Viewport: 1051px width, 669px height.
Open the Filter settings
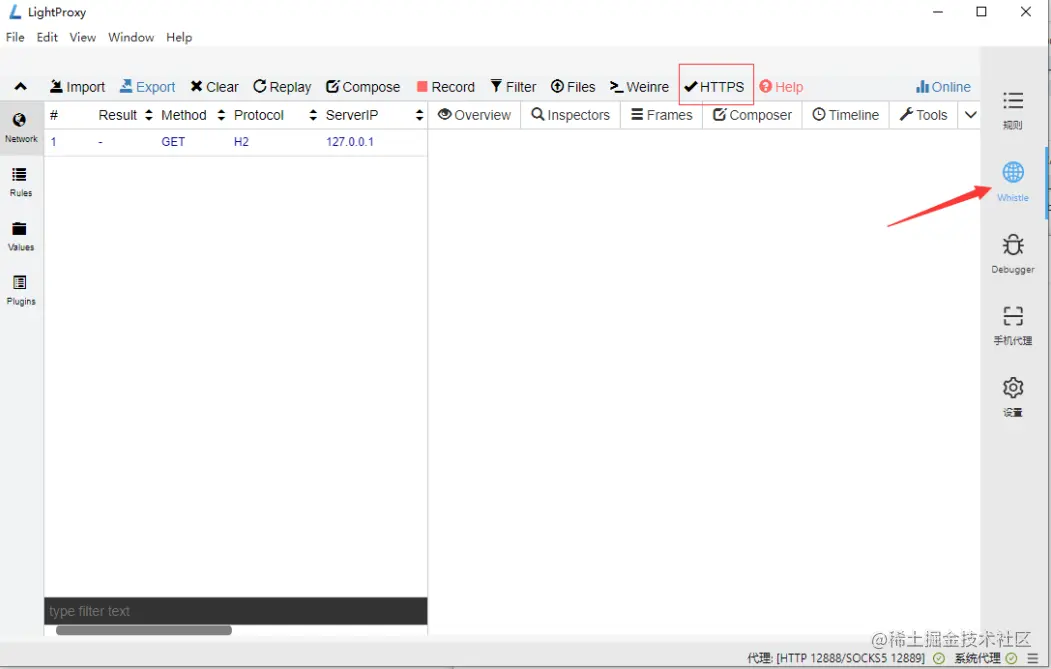[513, 87]
